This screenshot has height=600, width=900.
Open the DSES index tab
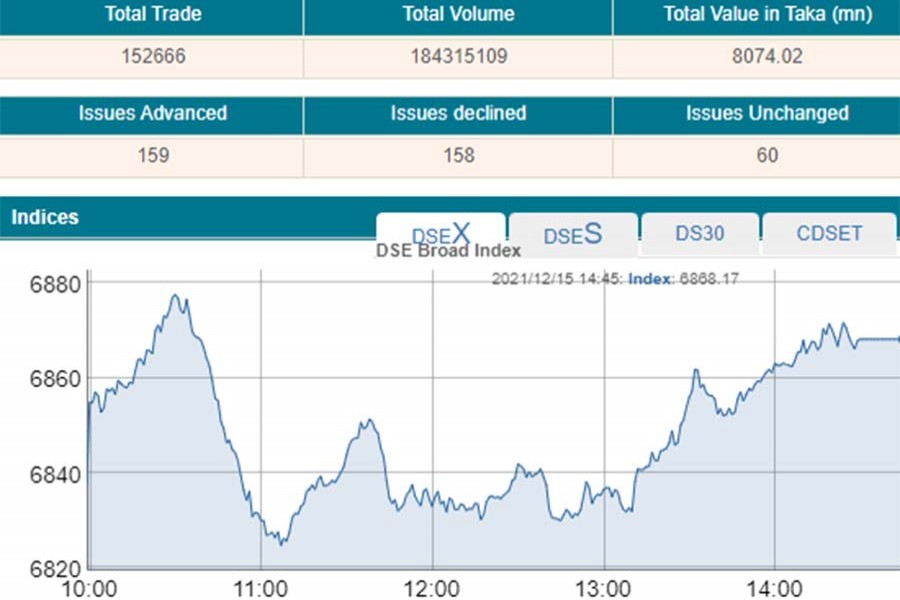[573, 234]
